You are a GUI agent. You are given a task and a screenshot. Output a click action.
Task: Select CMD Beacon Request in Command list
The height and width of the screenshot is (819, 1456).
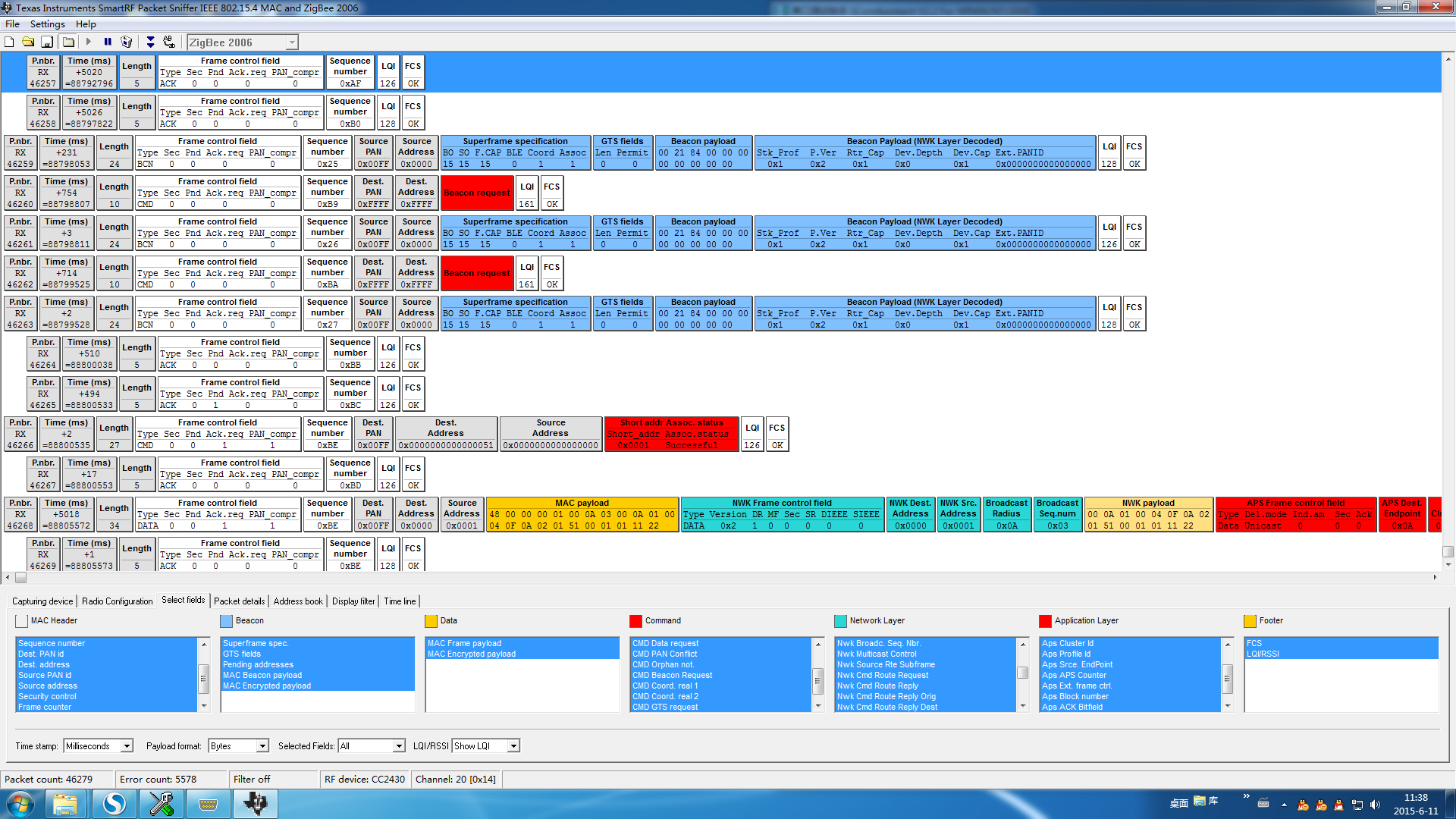tap(672, 675)
